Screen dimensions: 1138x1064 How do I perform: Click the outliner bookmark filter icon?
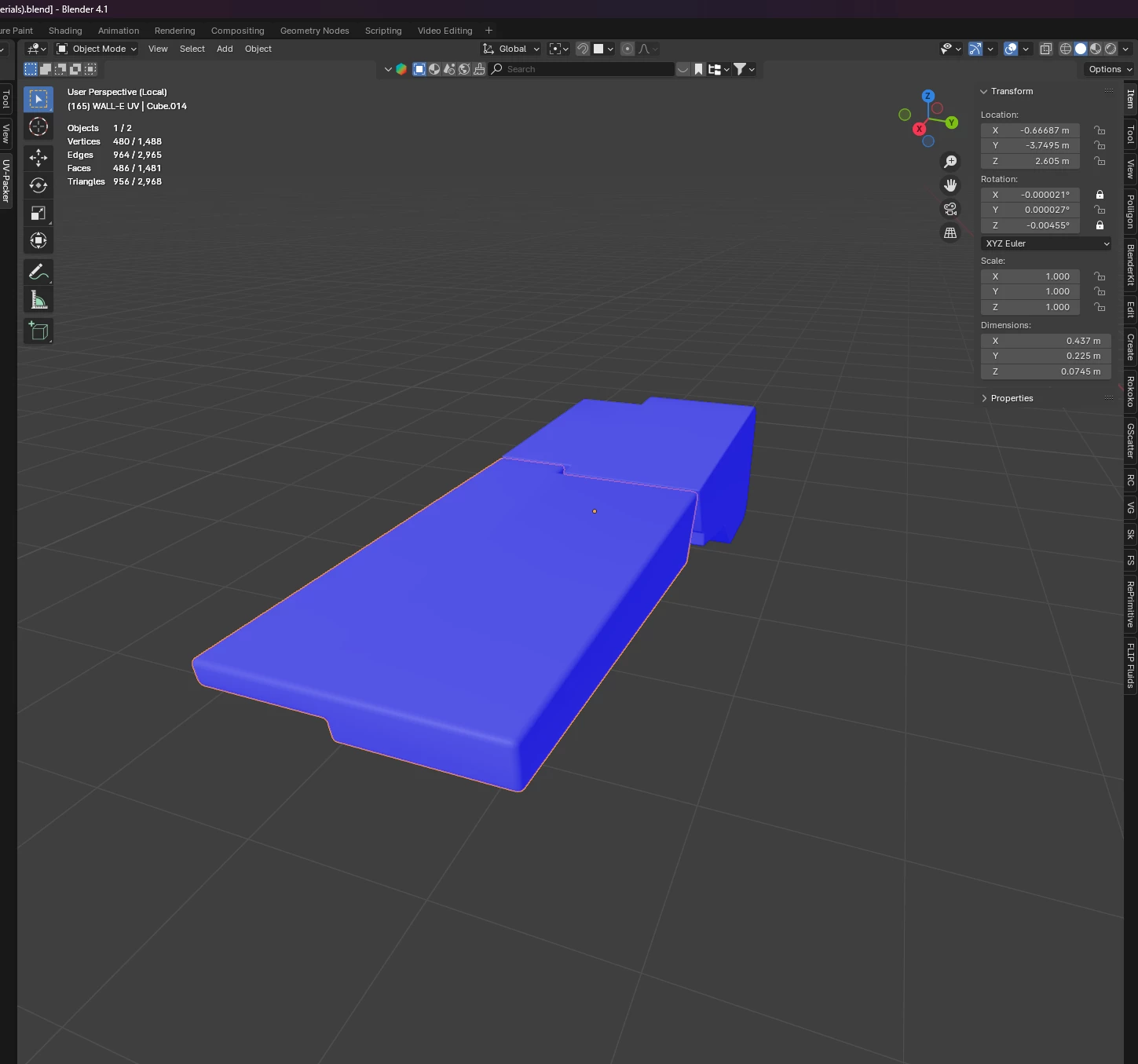pyautogui.click(x=698, y=69)
